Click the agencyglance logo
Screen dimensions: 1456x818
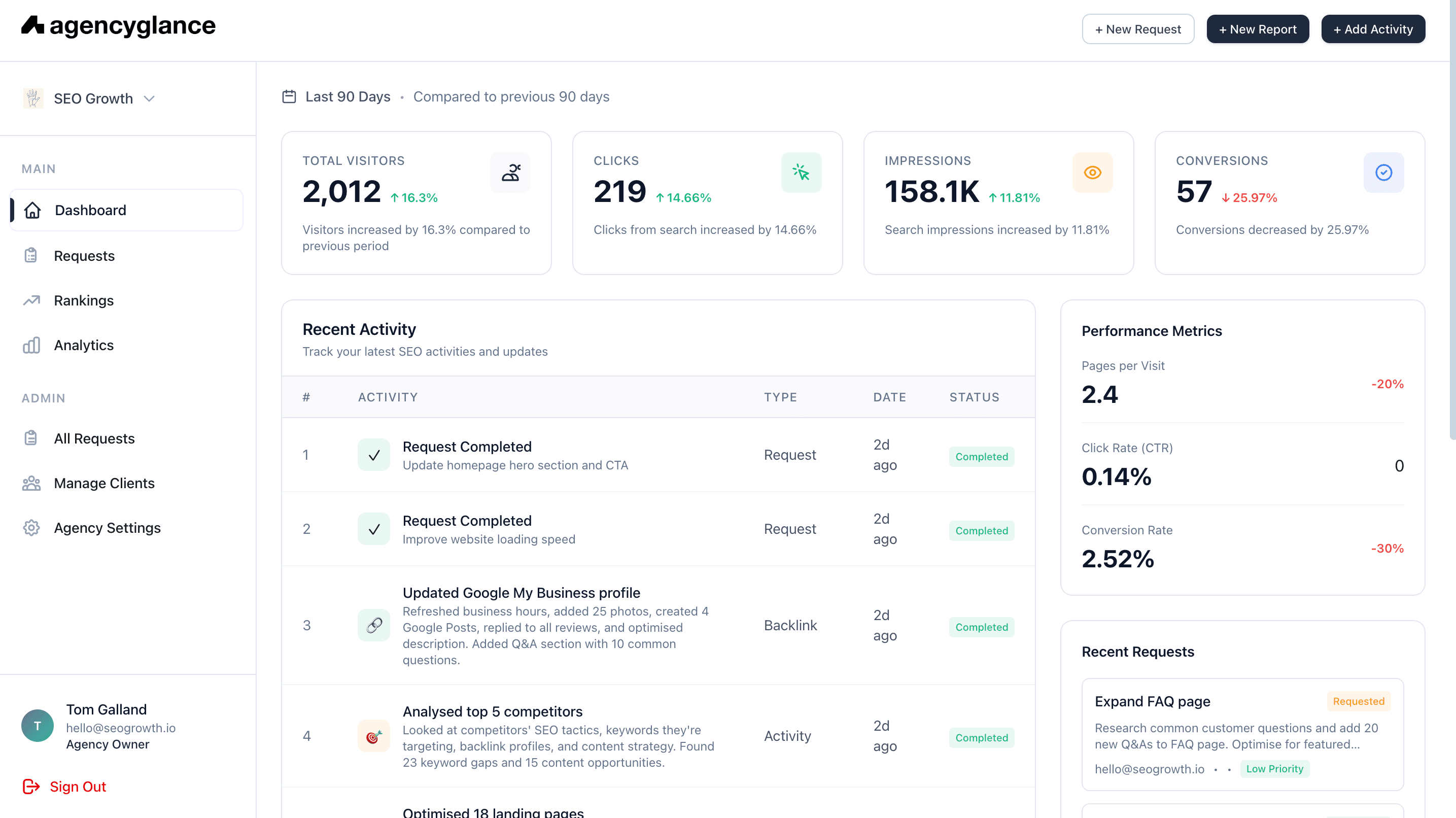point(118,25)
